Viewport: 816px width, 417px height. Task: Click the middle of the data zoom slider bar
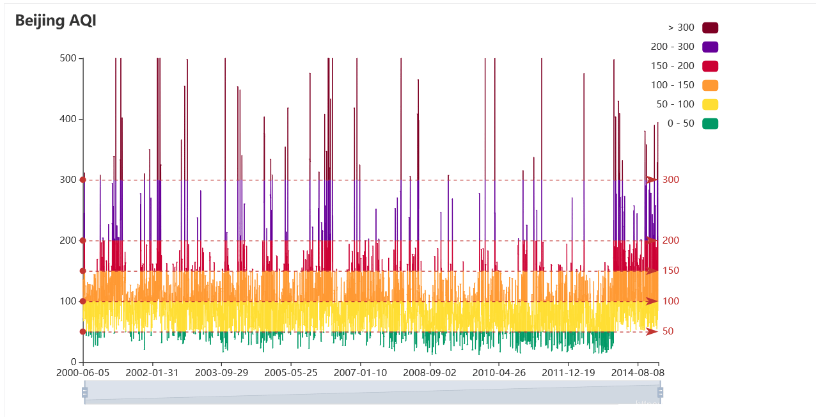pos(373,393)
